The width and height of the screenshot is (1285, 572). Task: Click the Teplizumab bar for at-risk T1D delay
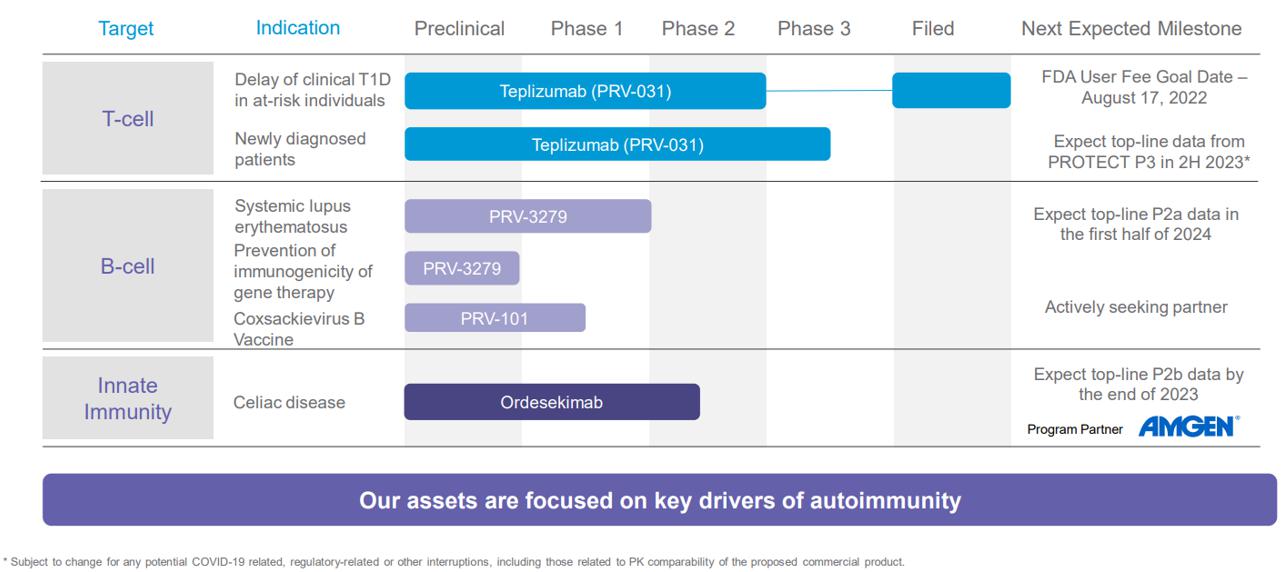click(x=585, y=91)
